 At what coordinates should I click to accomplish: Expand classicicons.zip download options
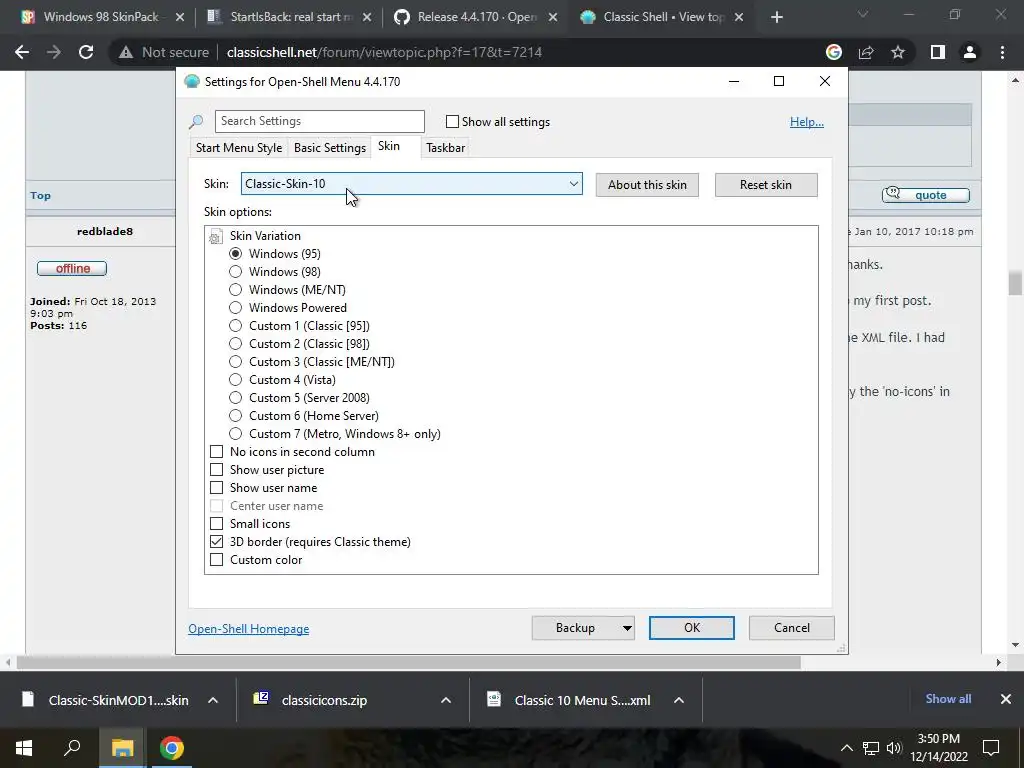tap(446, 700)
